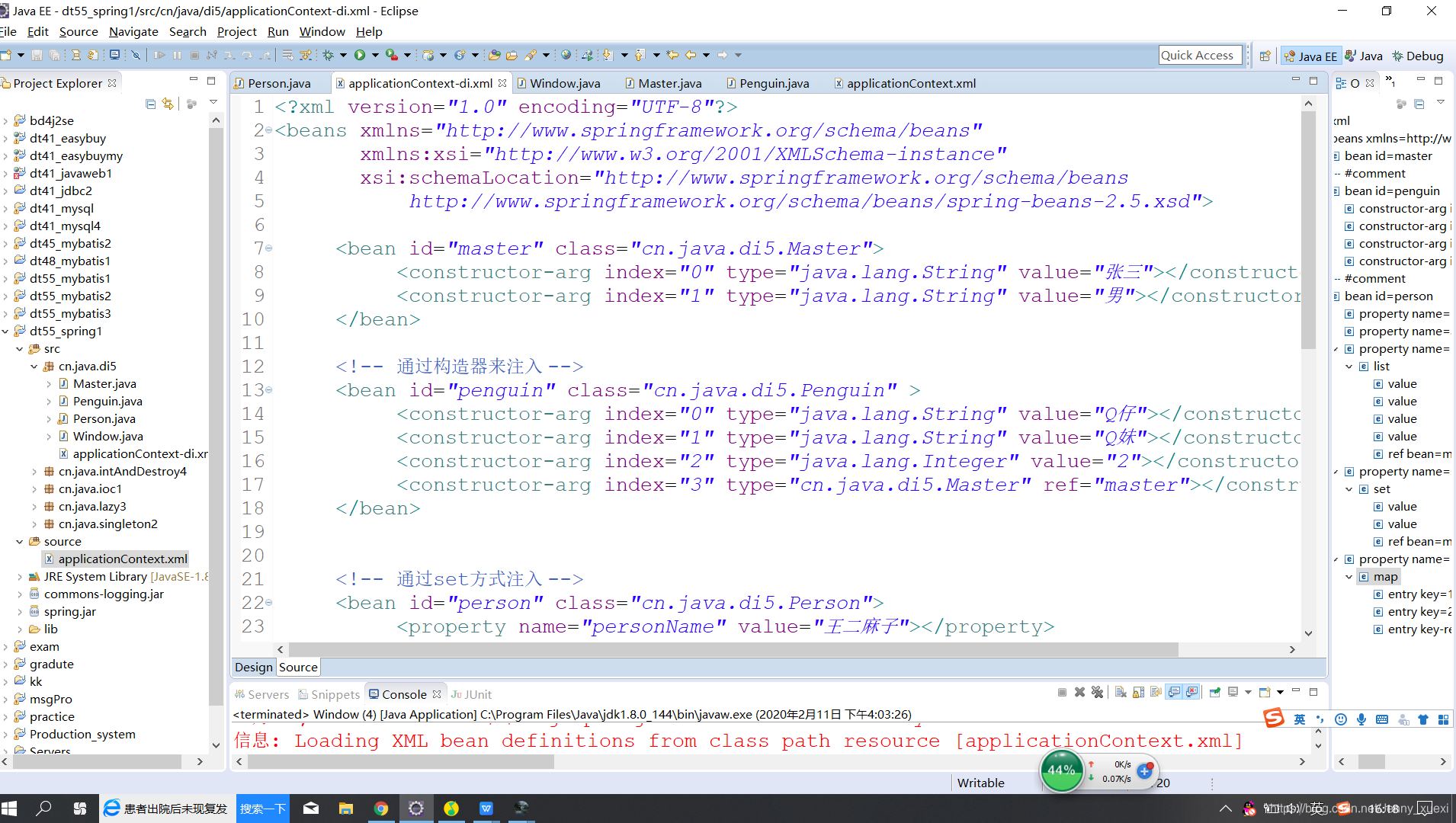Collapse the cn.java.di5 package
Screen dimensions: 1456x823
(34, 366)
